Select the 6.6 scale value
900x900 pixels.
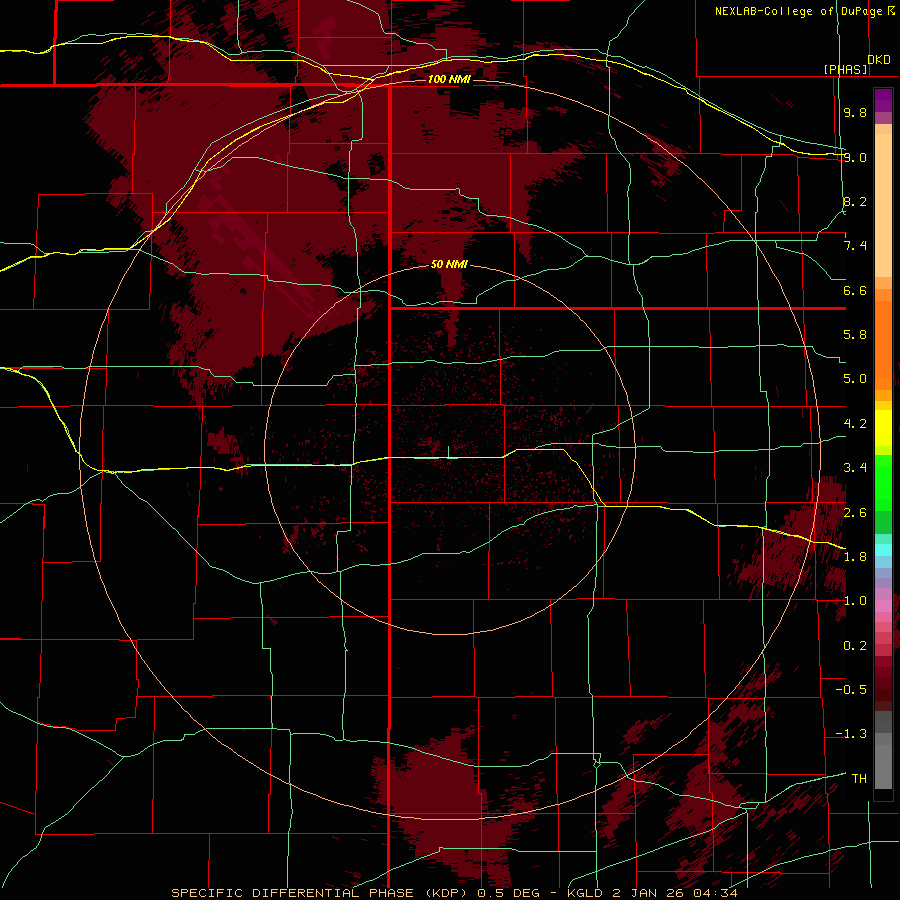855,290
